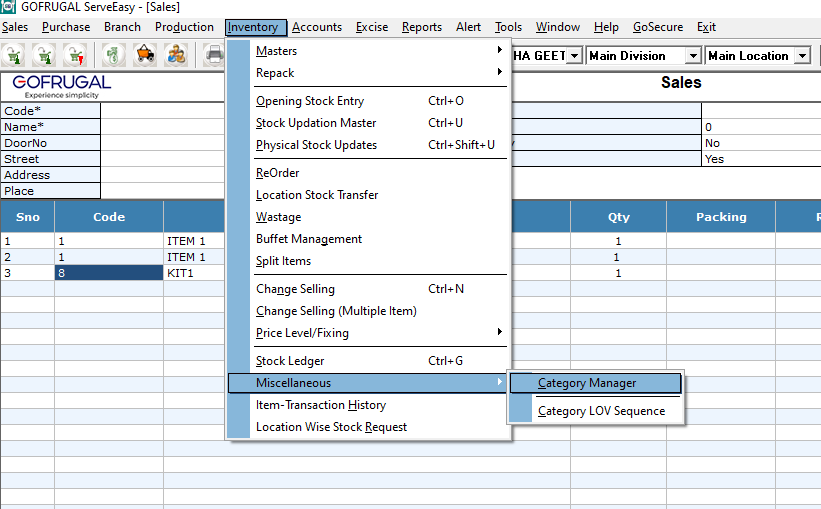Viewport: 821px width, 509px height.
Task: Select Category Manager from submenu
Action: coord(587,383)
